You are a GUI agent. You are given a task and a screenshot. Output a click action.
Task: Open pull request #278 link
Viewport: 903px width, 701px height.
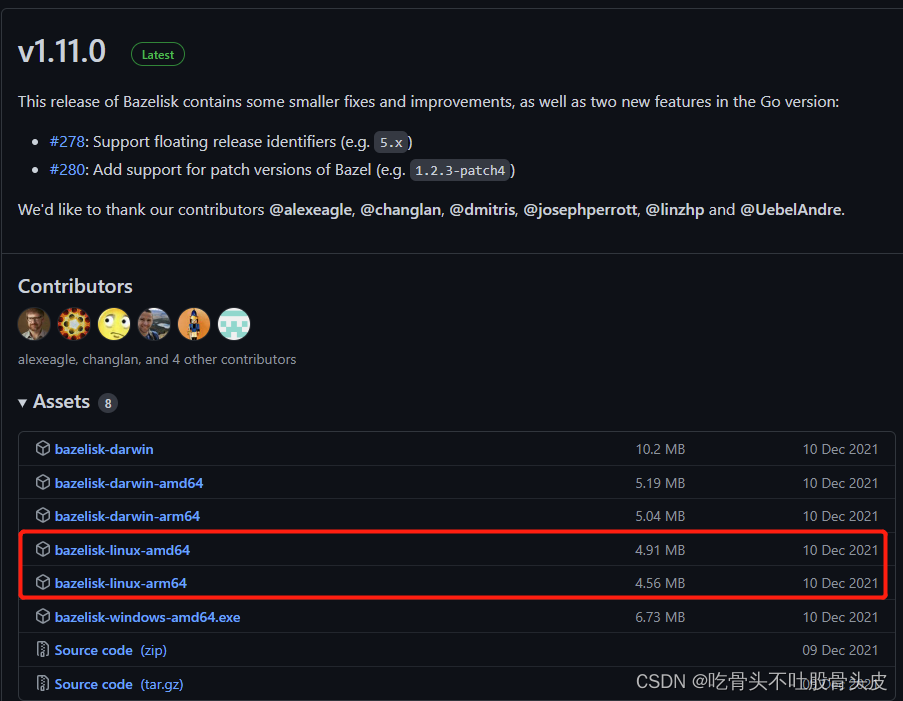67,142
